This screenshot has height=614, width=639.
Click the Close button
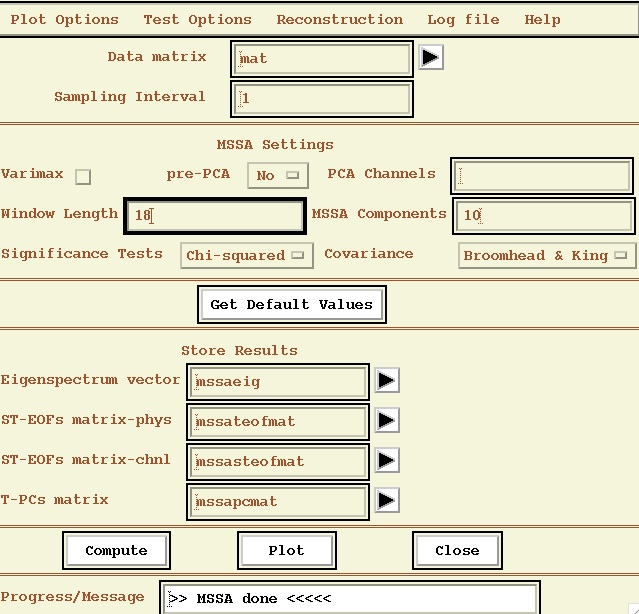[x=457, y=550]
